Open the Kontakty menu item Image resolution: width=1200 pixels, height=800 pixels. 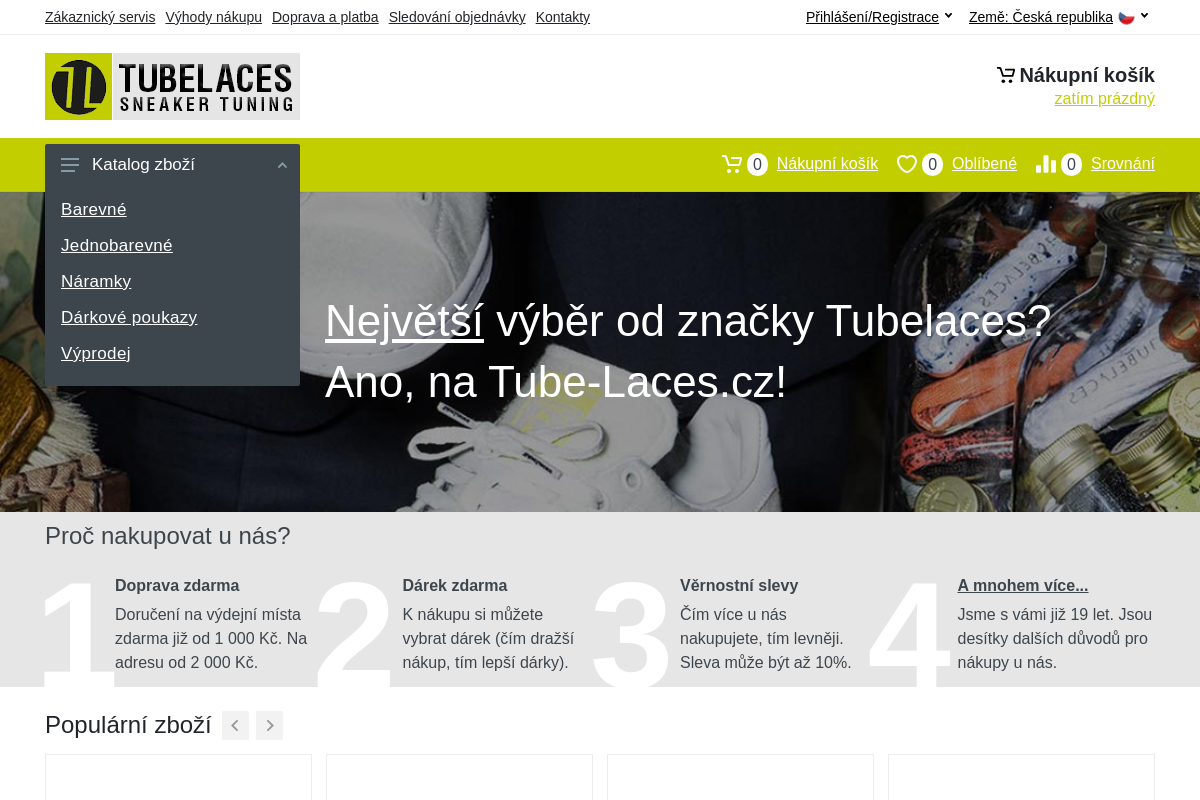pos(562,17)
